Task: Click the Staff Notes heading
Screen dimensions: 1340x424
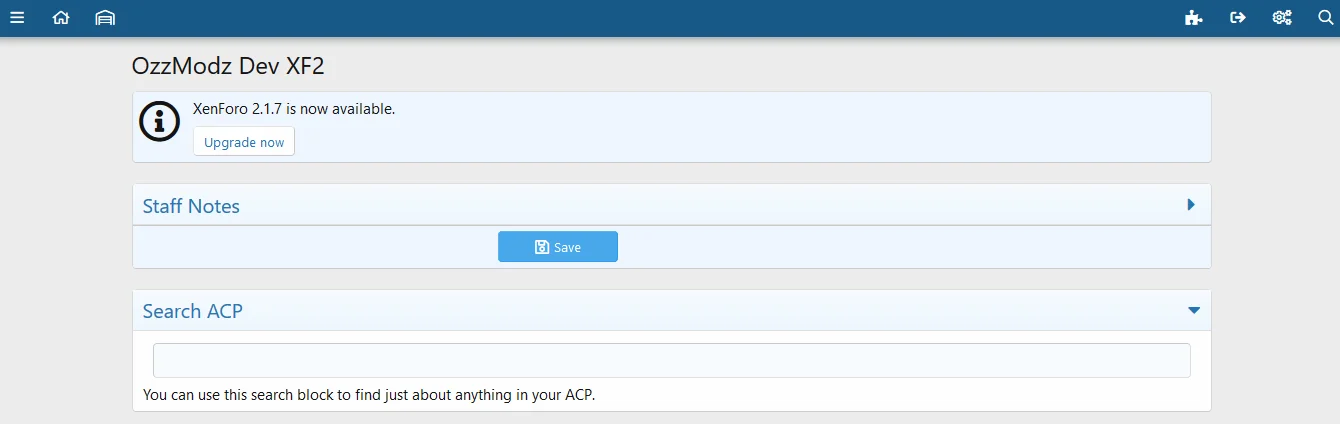Action: click(191, 206)
